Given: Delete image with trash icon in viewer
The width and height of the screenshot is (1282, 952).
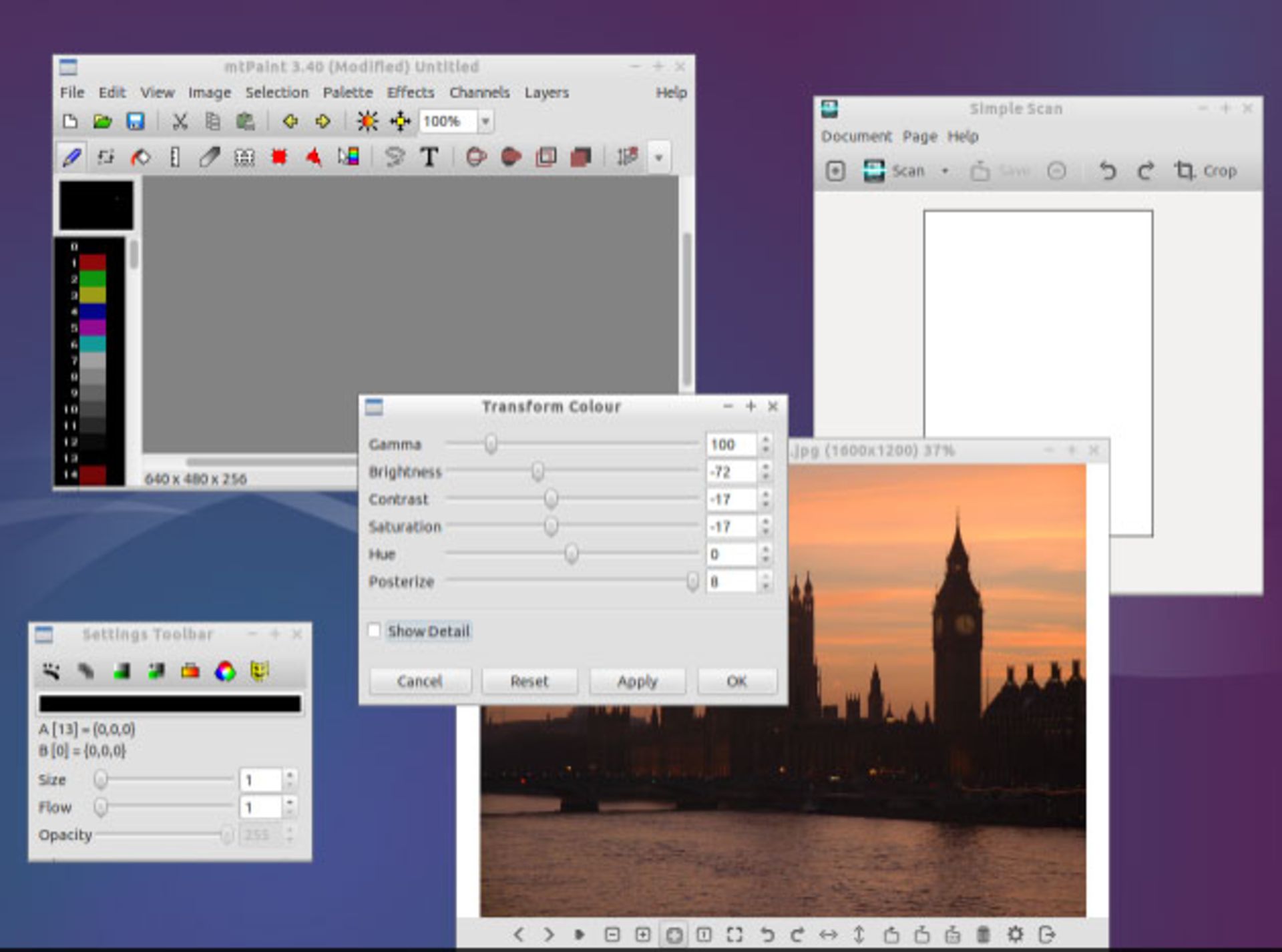Looking at the screenshot, I should [983, 935].
